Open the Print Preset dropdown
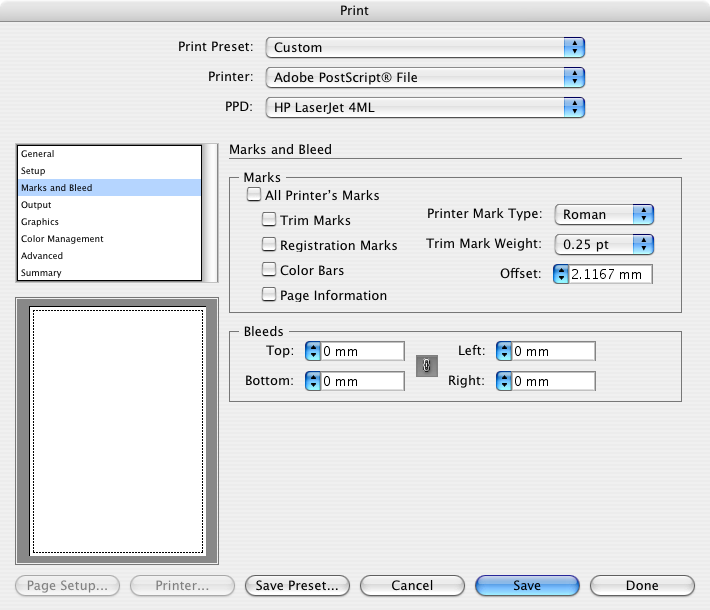 pos(425,47)
